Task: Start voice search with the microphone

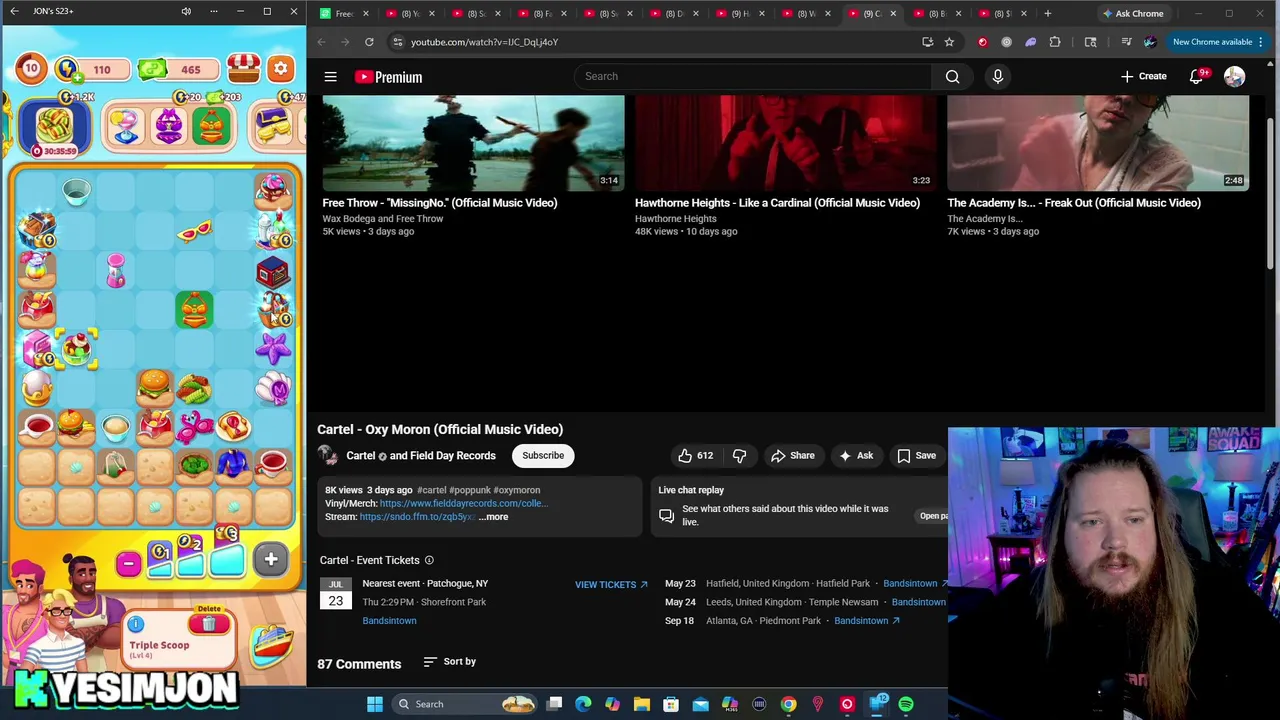Action: click(x=997, y=76)
